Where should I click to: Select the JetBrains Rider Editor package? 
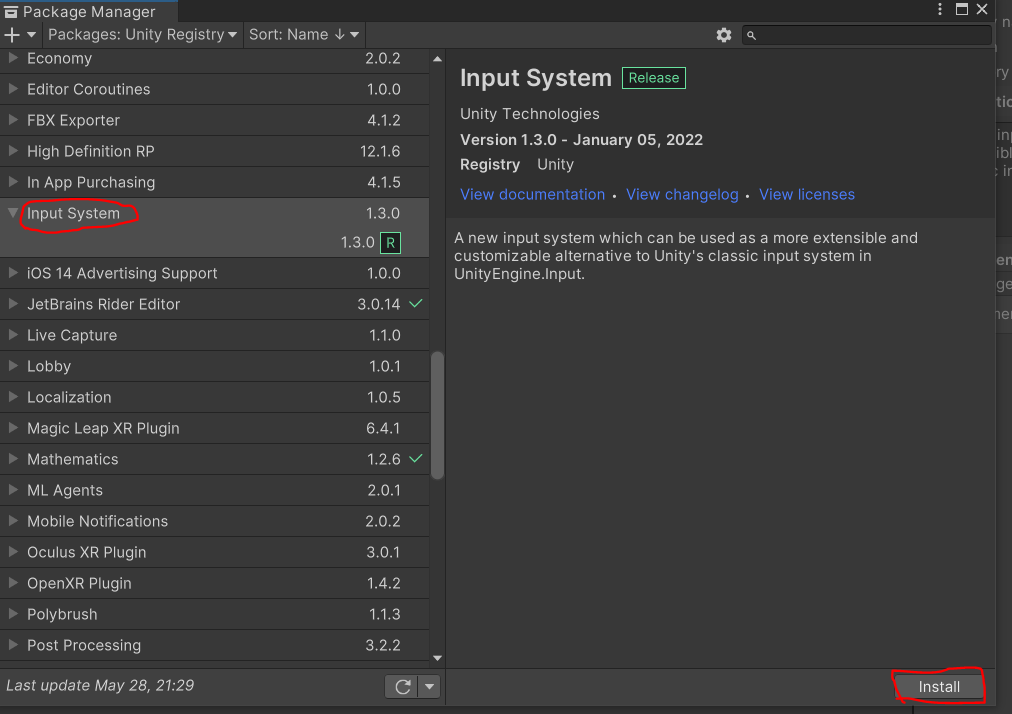[214, 304]
